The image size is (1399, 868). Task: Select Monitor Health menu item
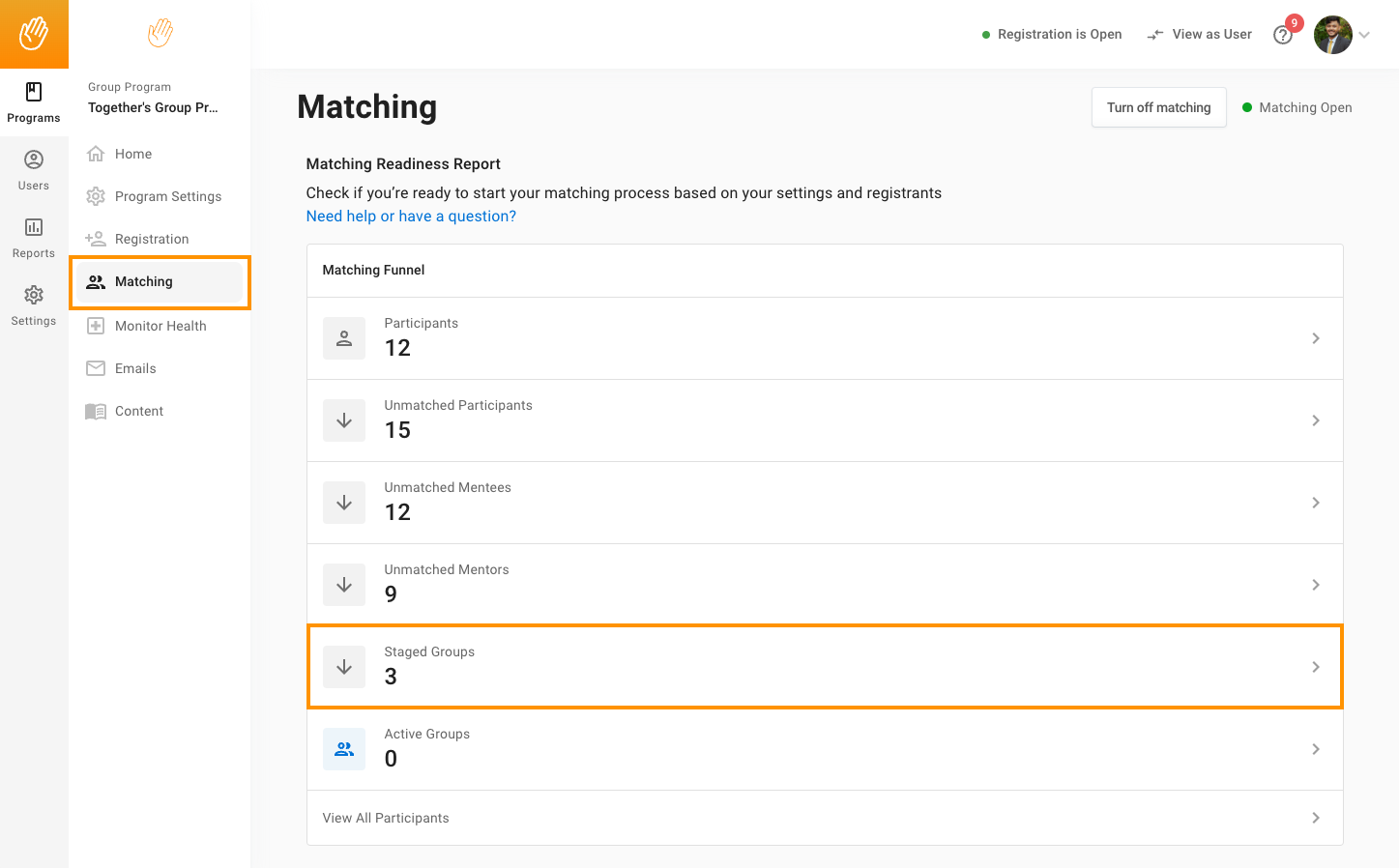point(160,326)
